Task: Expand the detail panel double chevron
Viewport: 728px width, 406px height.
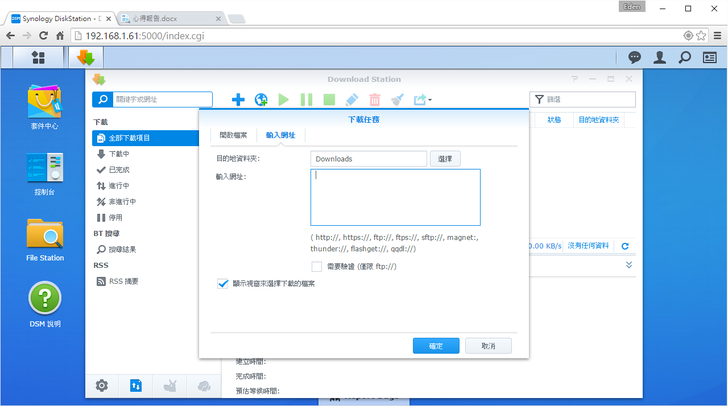Action: pos(629,265)
